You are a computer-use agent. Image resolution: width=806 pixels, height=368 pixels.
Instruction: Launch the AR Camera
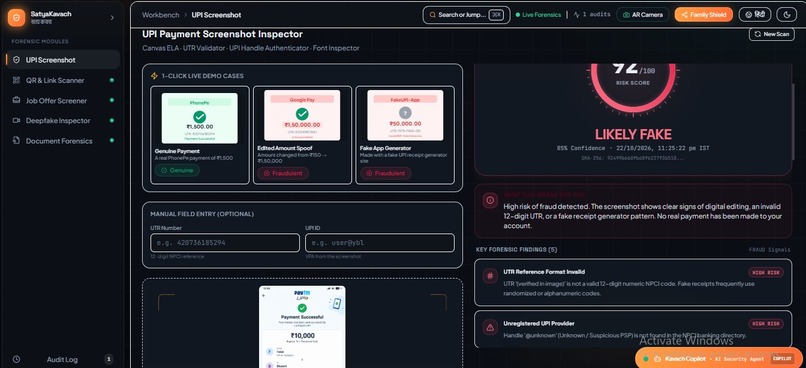click(643, 15)
